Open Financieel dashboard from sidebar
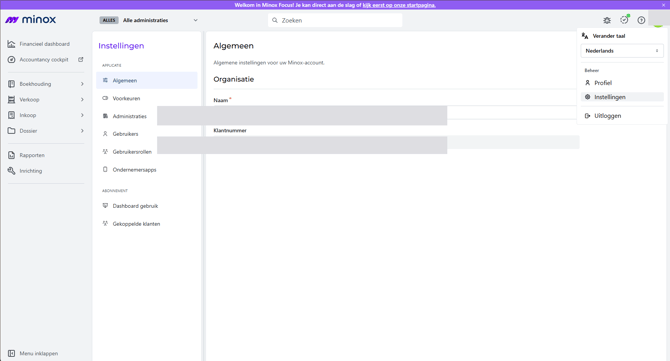Image resolution: width=670 pixels, height=361 pixels. click(44, 44)
